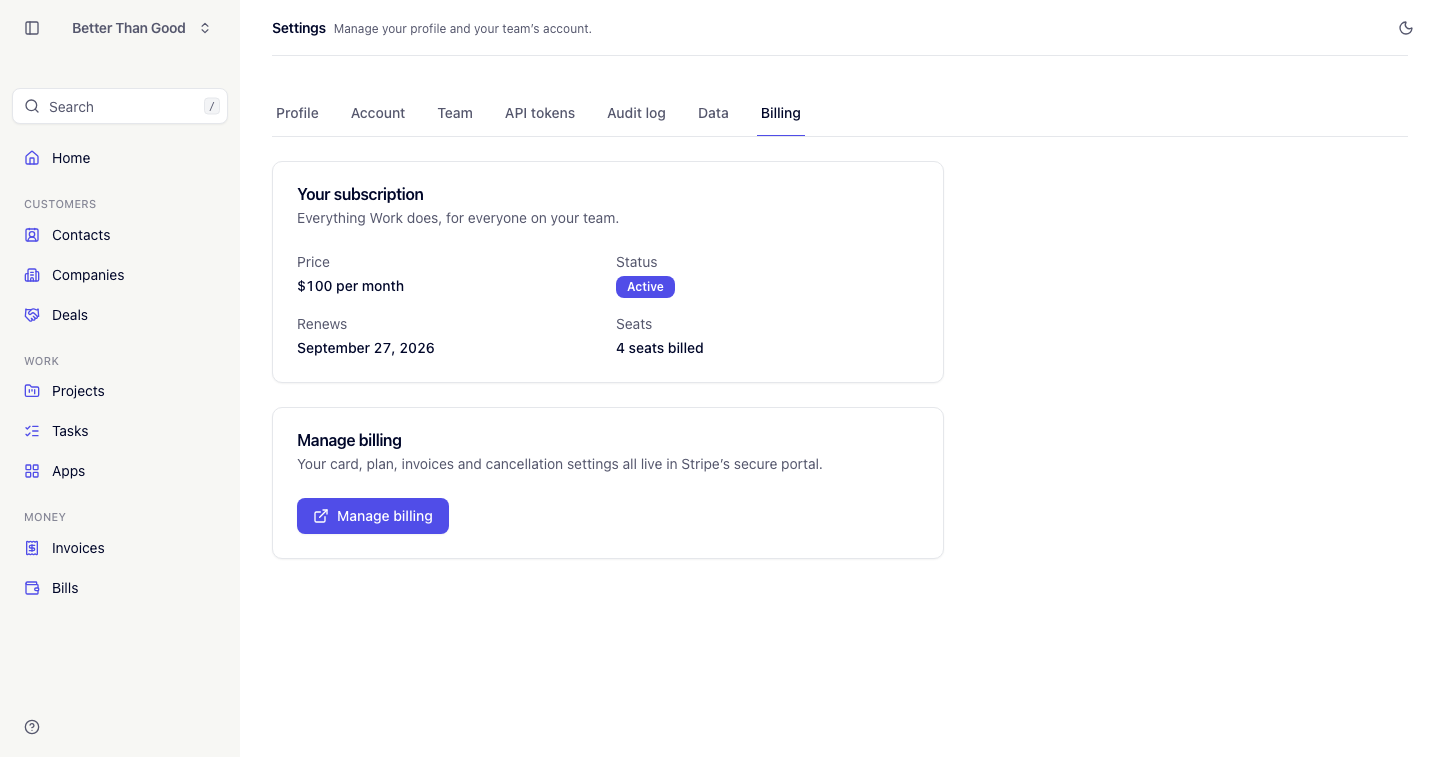Open the API tokens tab
The image size is (1440, 757).
tap(540, 113)
